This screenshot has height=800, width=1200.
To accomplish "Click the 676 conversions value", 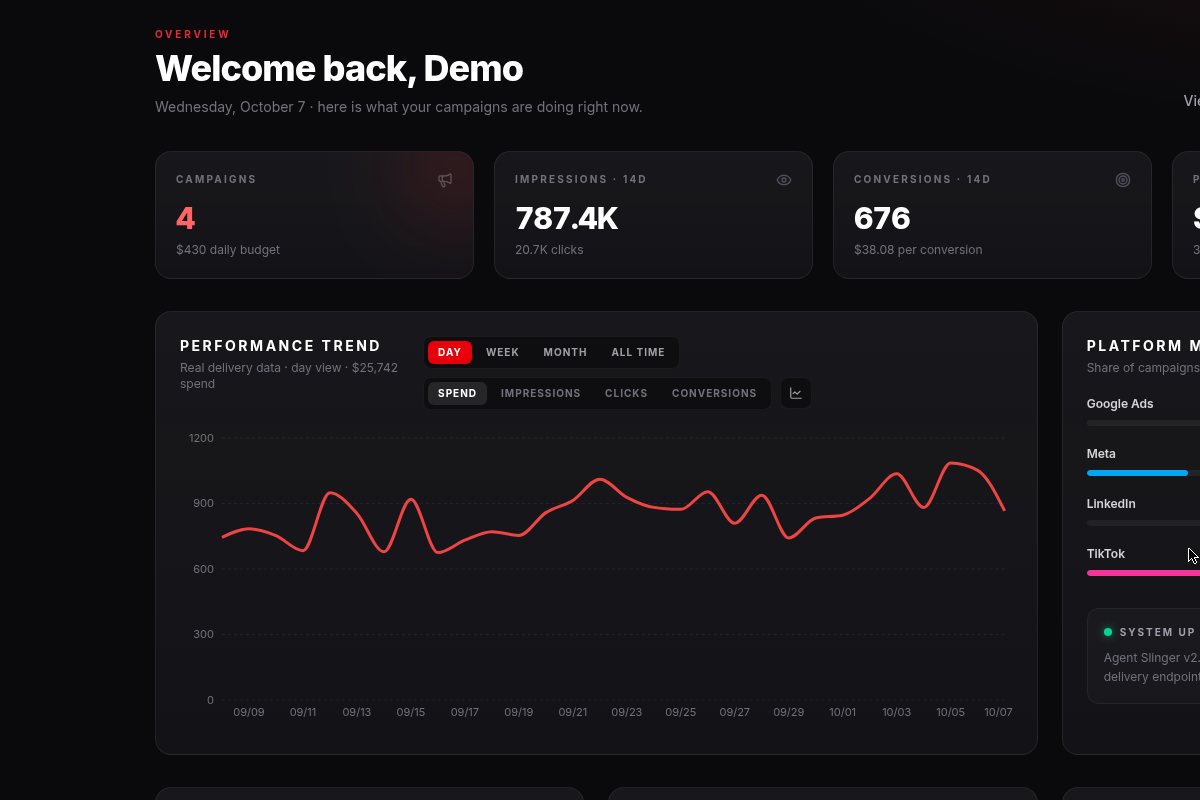I will [x=882, y=218].
